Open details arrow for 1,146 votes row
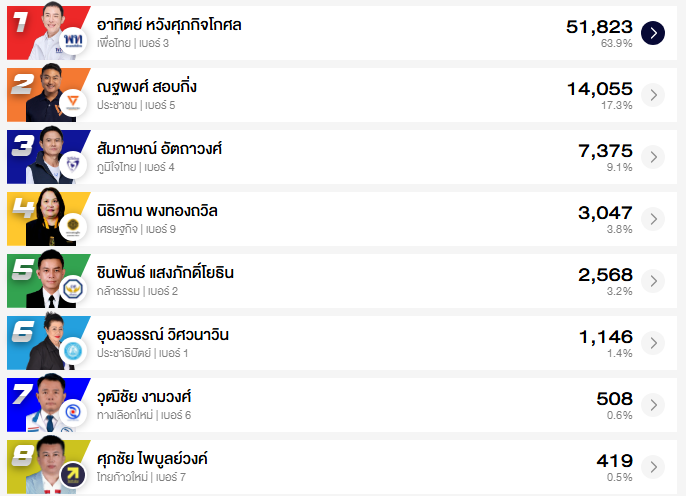The height and width of the screenshot is (496, 686). point(653,343)
